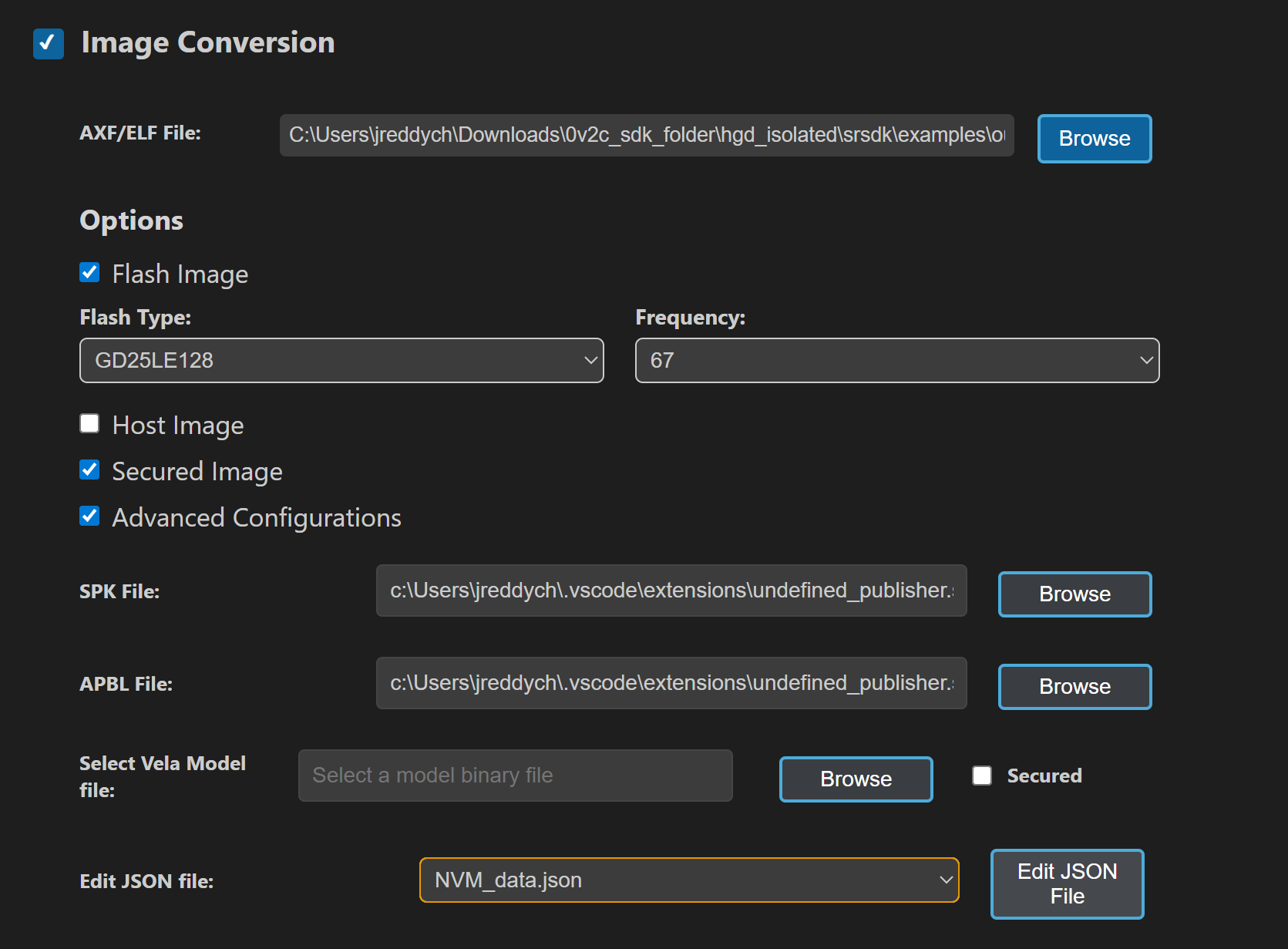
Task: Uncheck the Secured Image option
Action: pos(89,469)
